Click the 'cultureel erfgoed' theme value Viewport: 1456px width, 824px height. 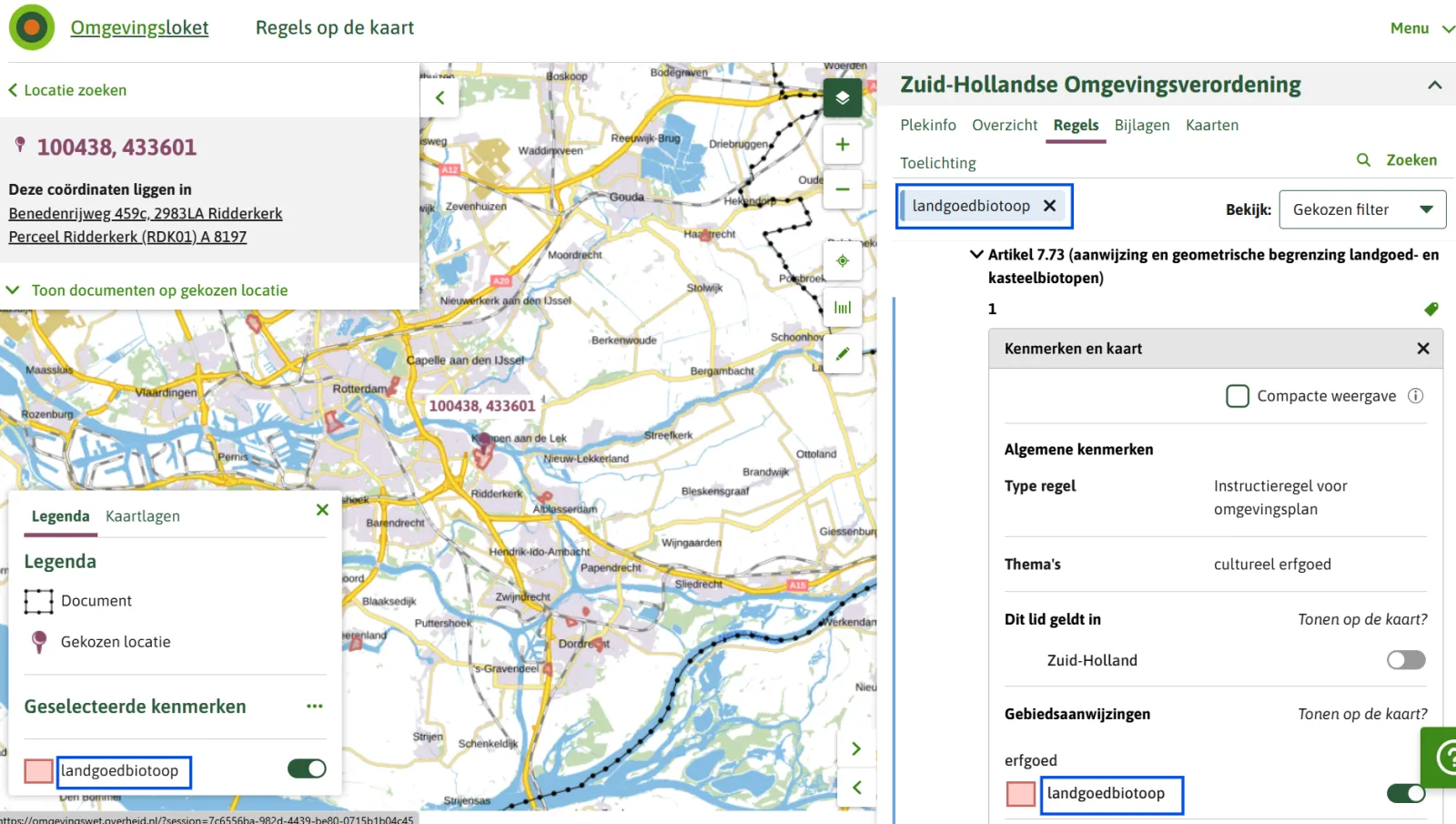tap(1272, 565)
